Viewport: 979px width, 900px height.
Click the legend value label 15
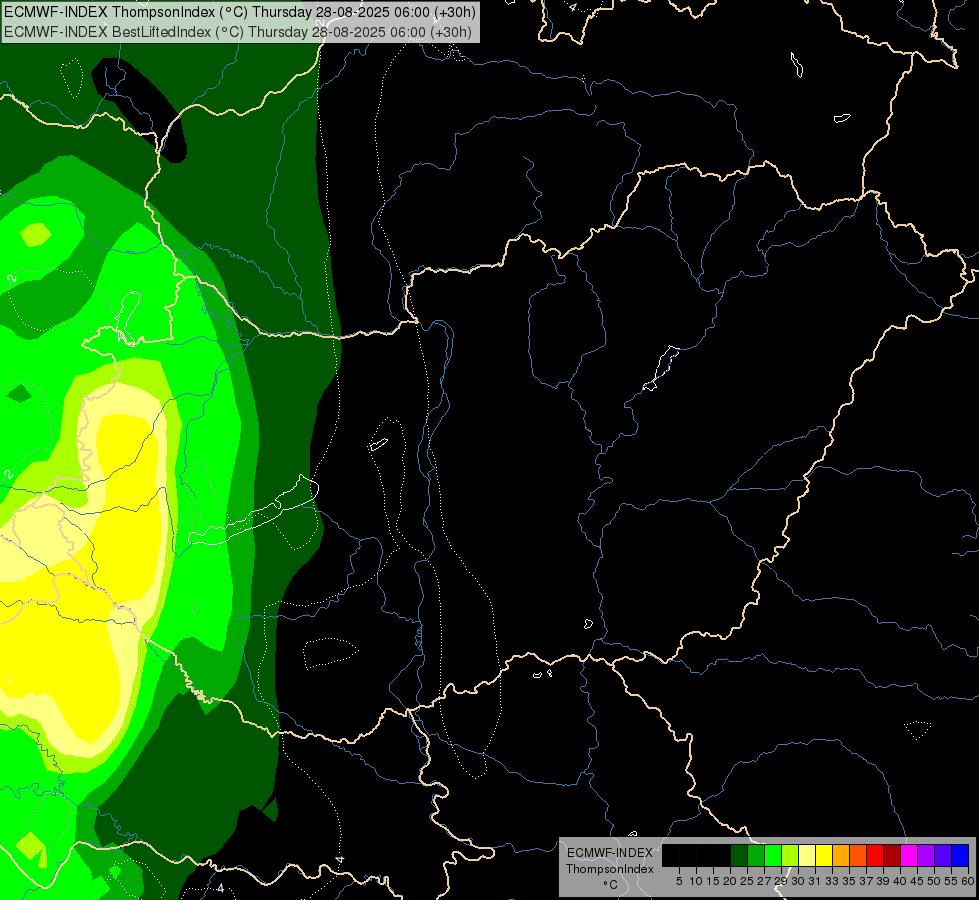(x=713, y=881)
